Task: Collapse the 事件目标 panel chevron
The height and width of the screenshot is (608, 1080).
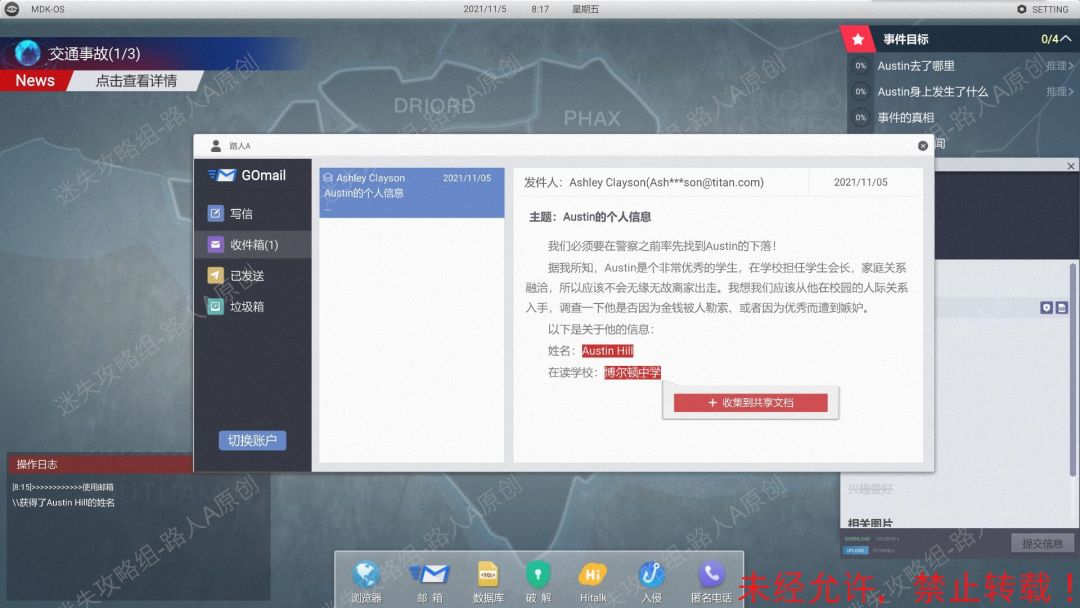Action: pyautogui.click(x=1066, y=39)
